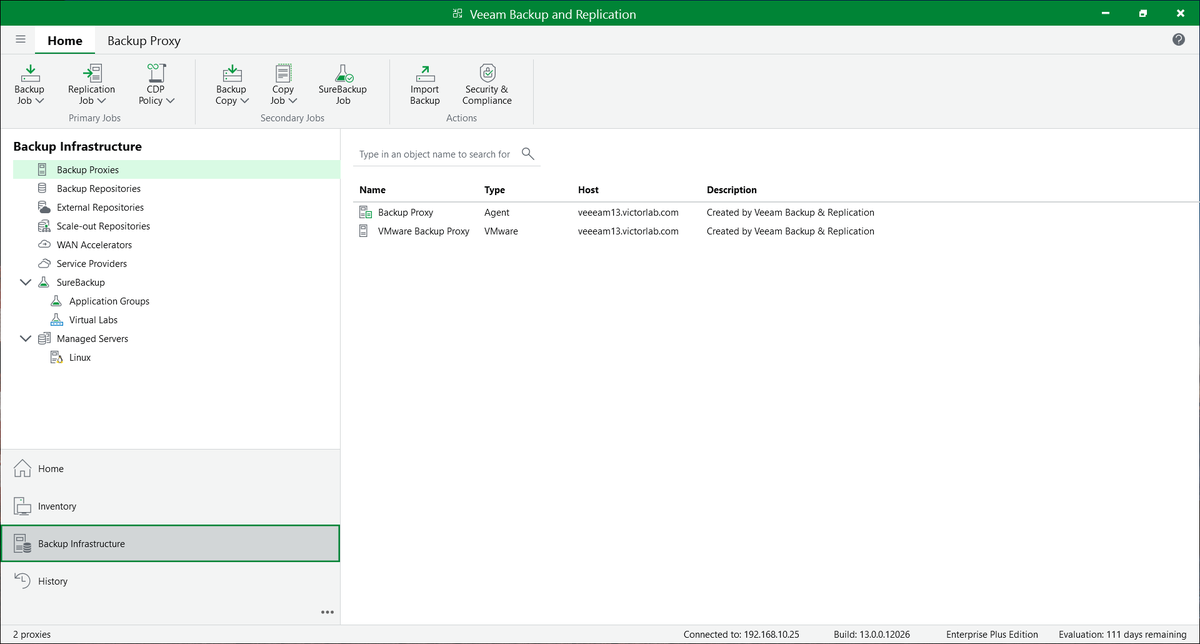This screenshot has height=644, width=1200.
Task: Select Backup Proxies in the tree
Action: click(177, 170)
